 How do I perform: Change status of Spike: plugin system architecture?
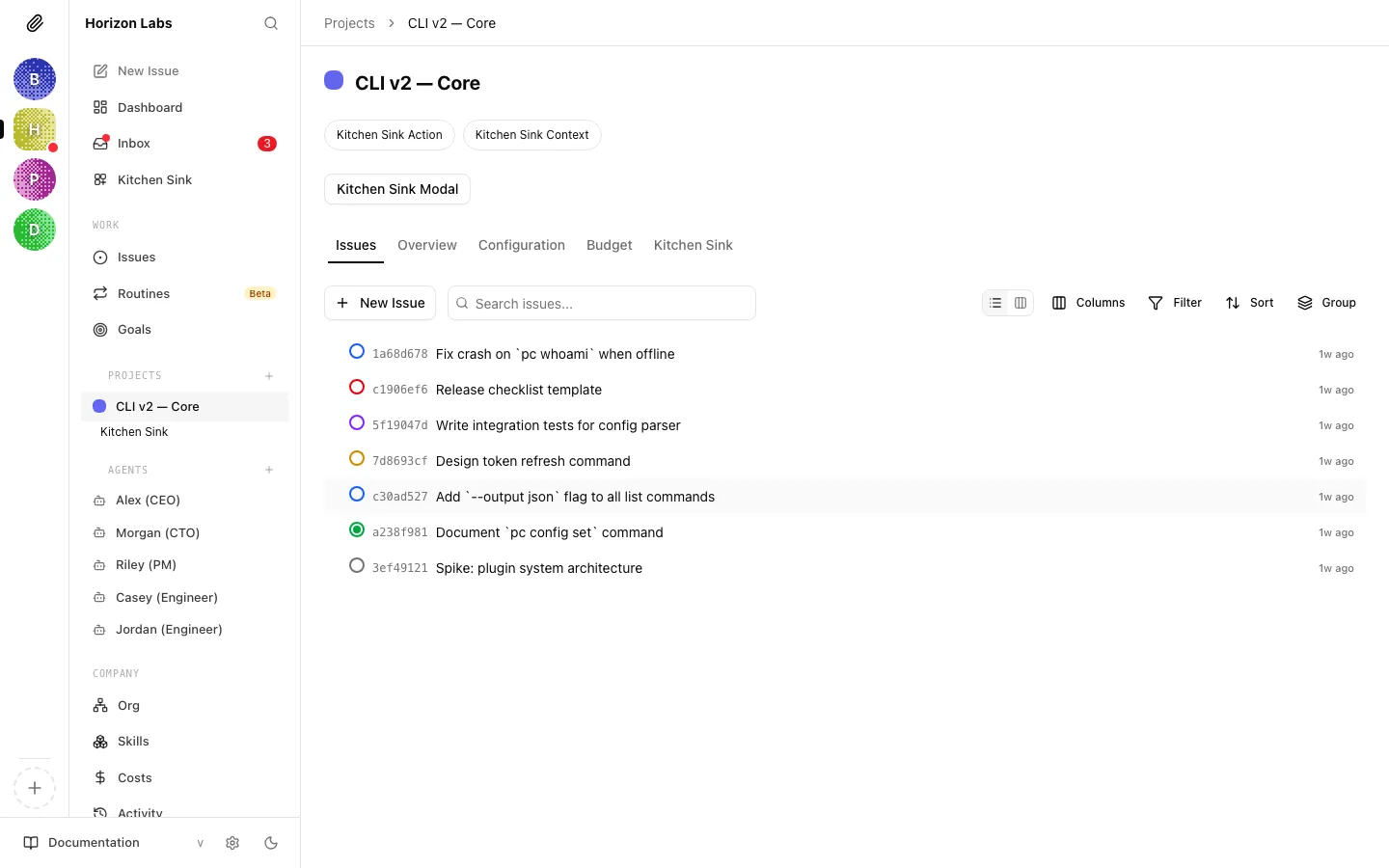pyautogui.click(x=357, y=566)
